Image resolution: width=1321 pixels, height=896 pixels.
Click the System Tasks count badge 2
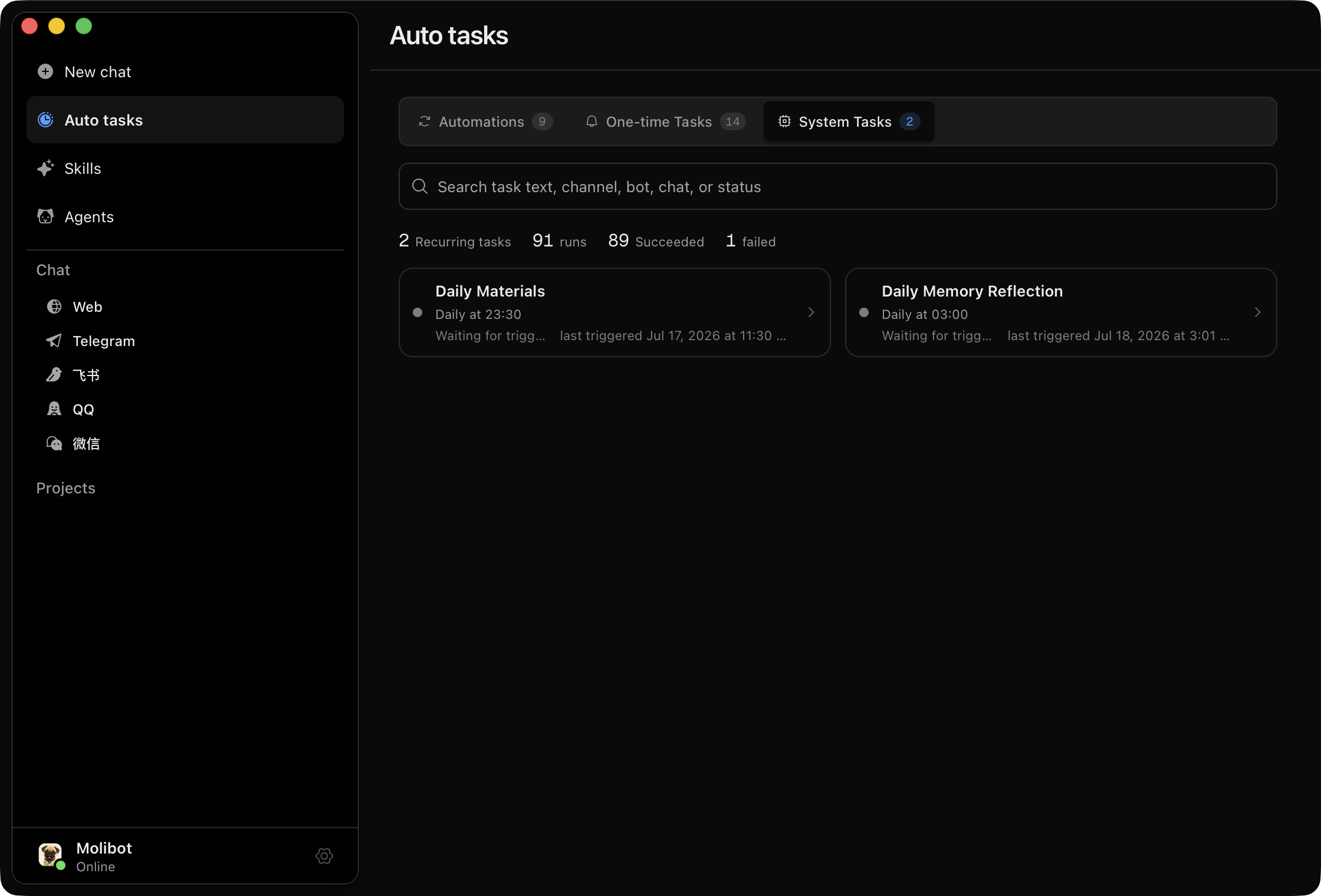[909, 121]
